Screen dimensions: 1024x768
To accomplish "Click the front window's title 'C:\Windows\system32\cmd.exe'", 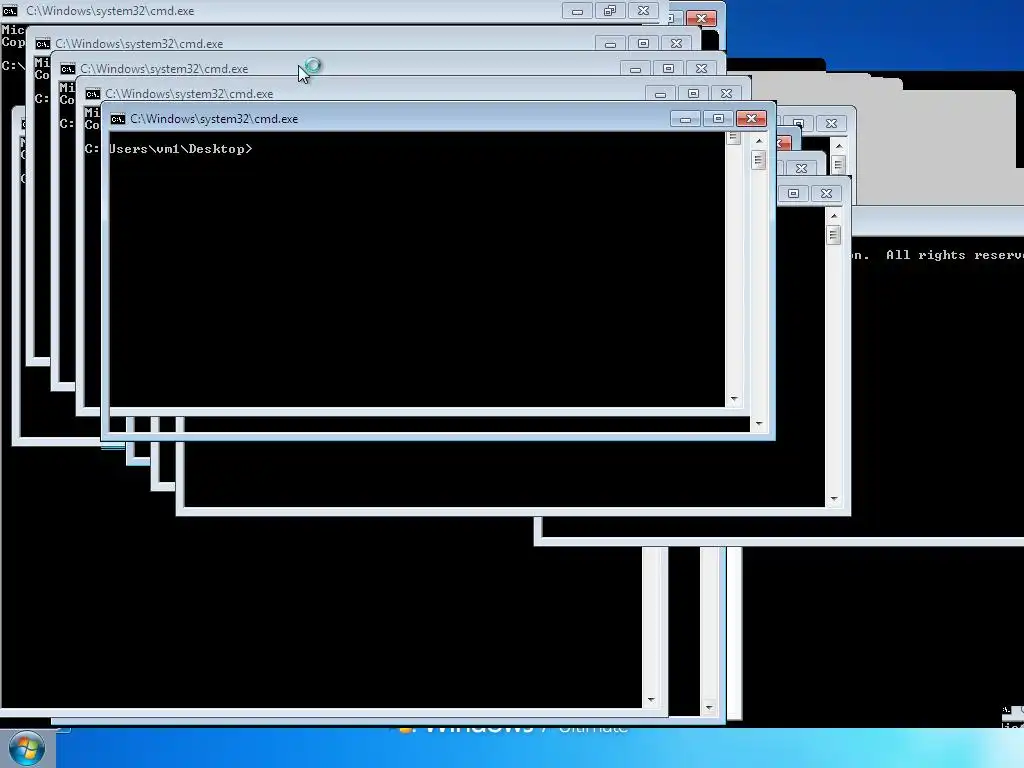I will 214,119.
